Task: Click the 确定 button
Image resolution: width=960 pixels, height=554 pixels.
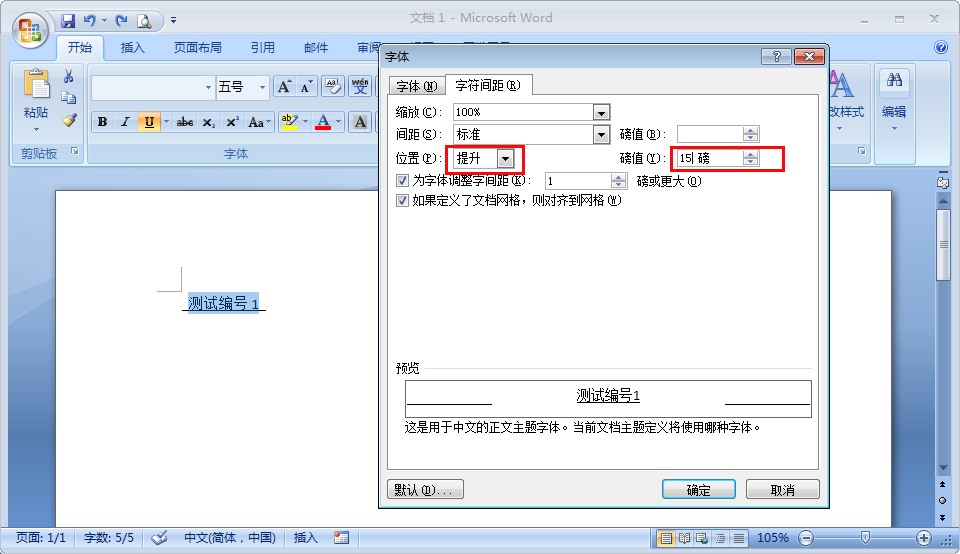Action: point(698,490)
